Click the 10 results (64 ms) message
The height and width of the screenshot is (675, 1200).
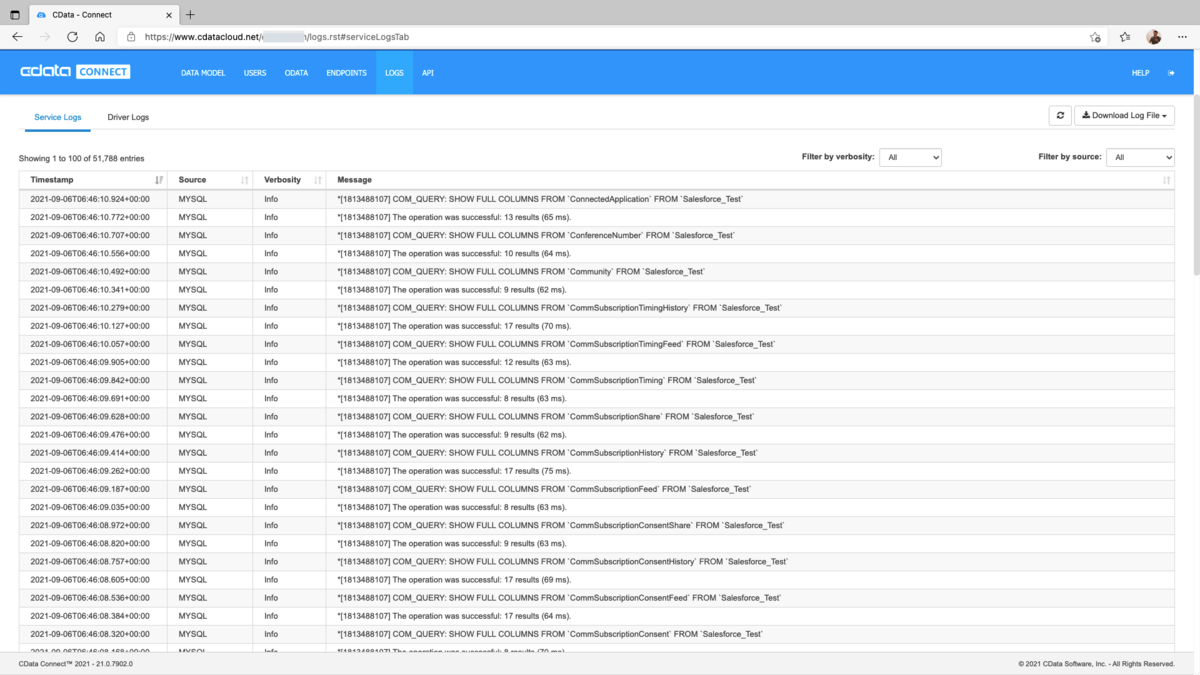[x=453, y=253]
